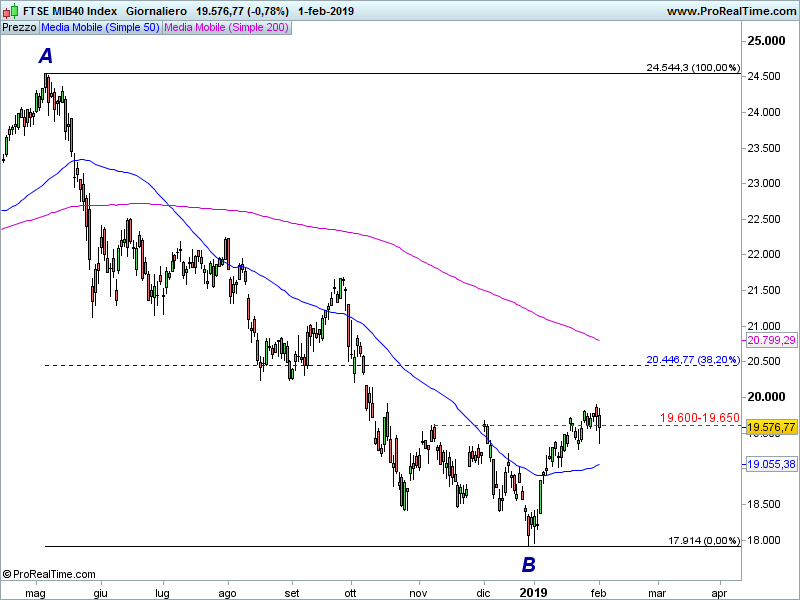
Task: Open the www.ProRealTime.com link
Action: pos(731,11)
